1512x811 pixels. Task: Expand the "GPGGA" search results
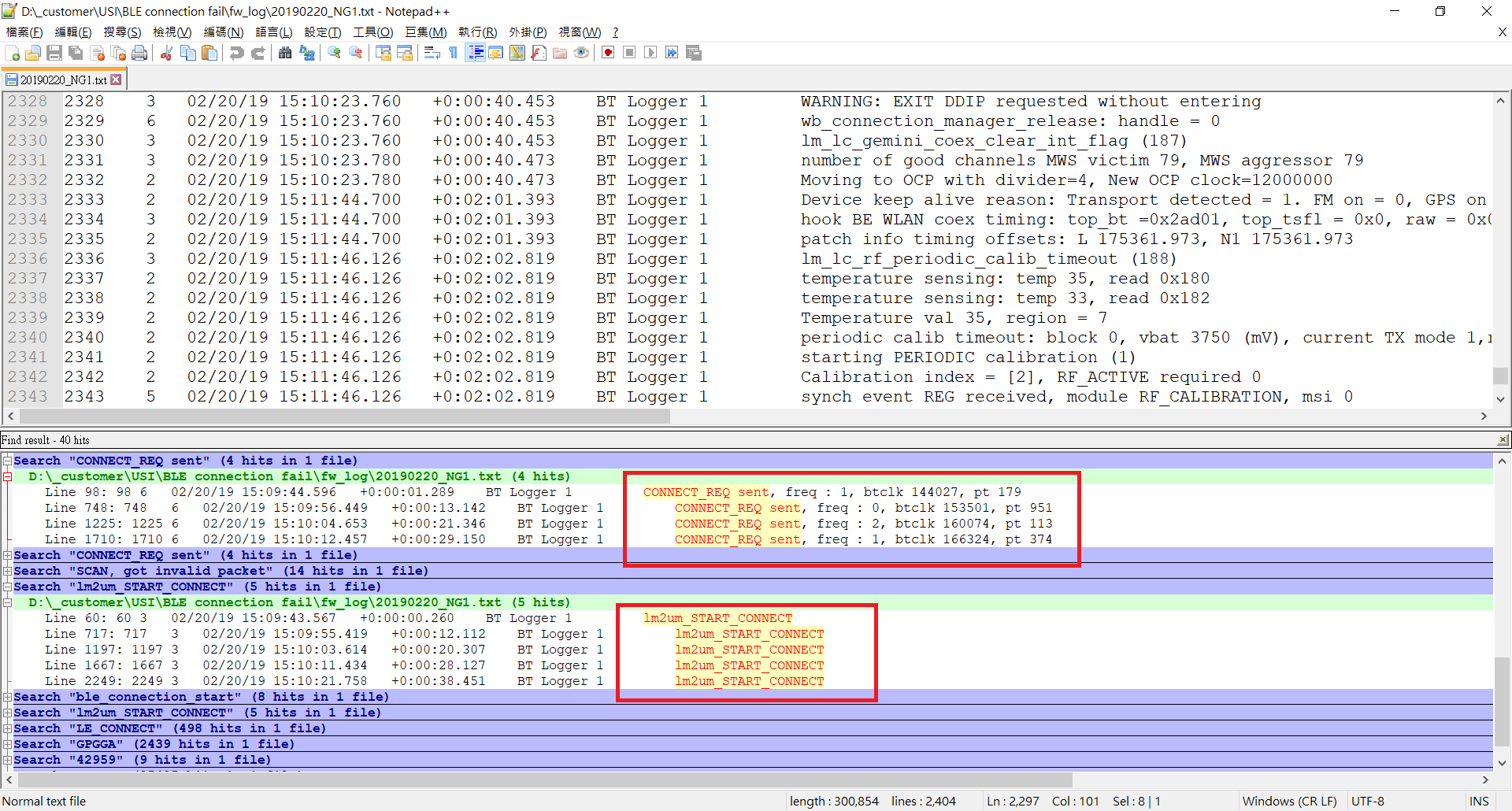[7, 744]
